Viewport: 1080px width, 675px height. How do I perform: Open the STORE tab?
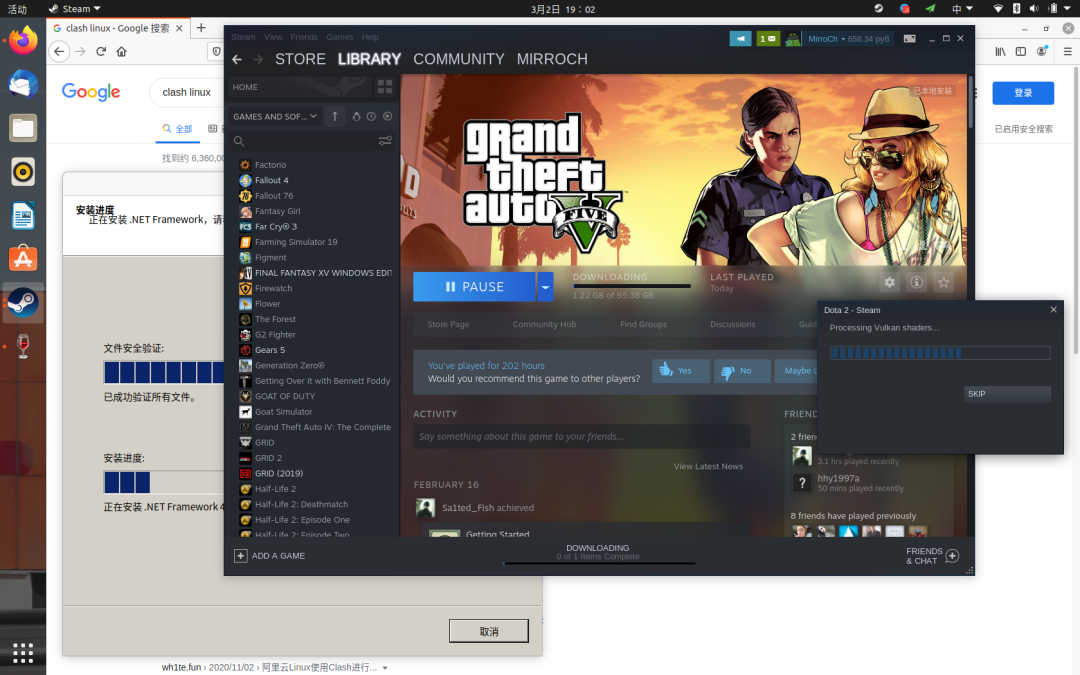pos(300,59)
